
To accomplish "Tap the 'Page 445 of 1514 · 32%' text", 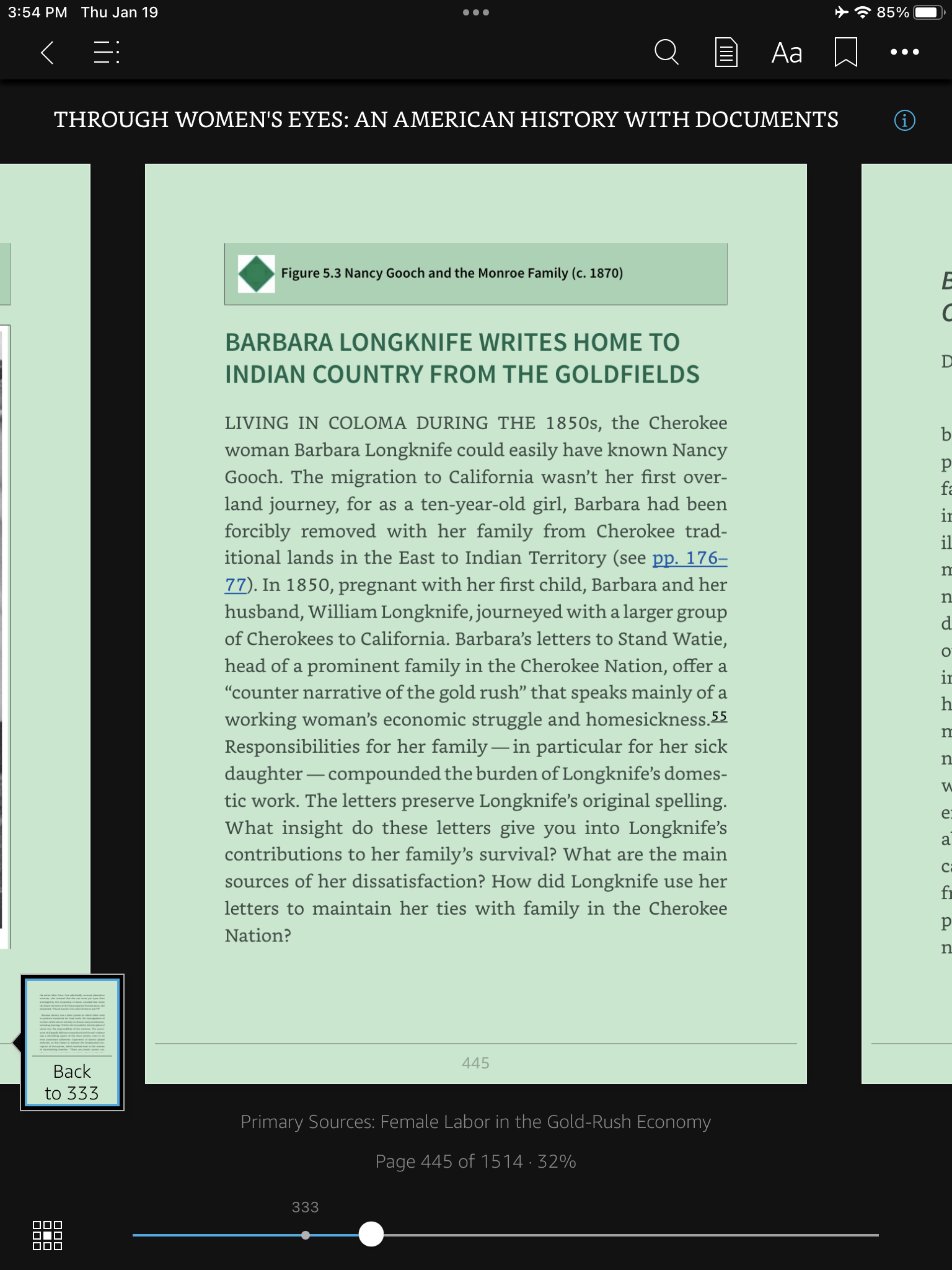I will [x=476, y=1161].
